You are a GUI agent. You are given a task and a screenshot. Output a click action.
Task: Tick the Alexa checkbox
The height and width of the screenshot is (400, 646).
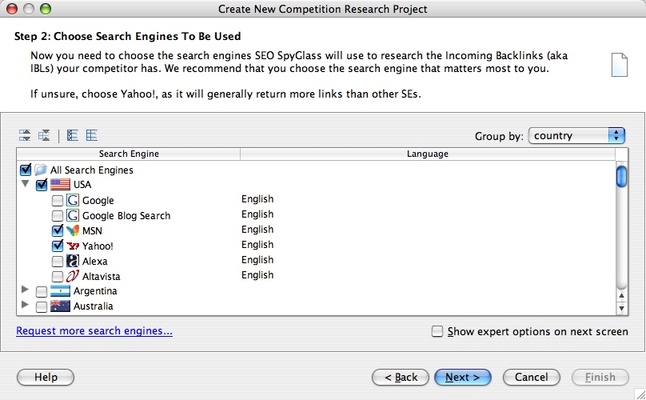pyautogui.click(x=57, y=261)
